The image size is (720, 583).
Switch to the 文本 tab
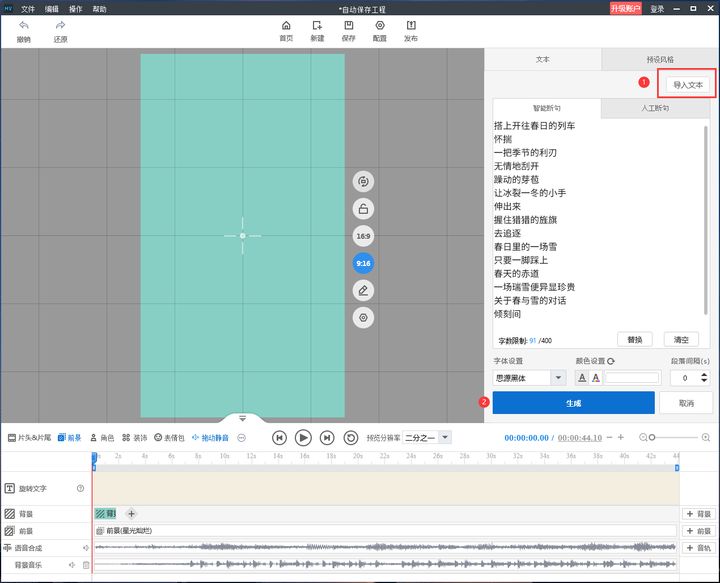pos(543,59)
